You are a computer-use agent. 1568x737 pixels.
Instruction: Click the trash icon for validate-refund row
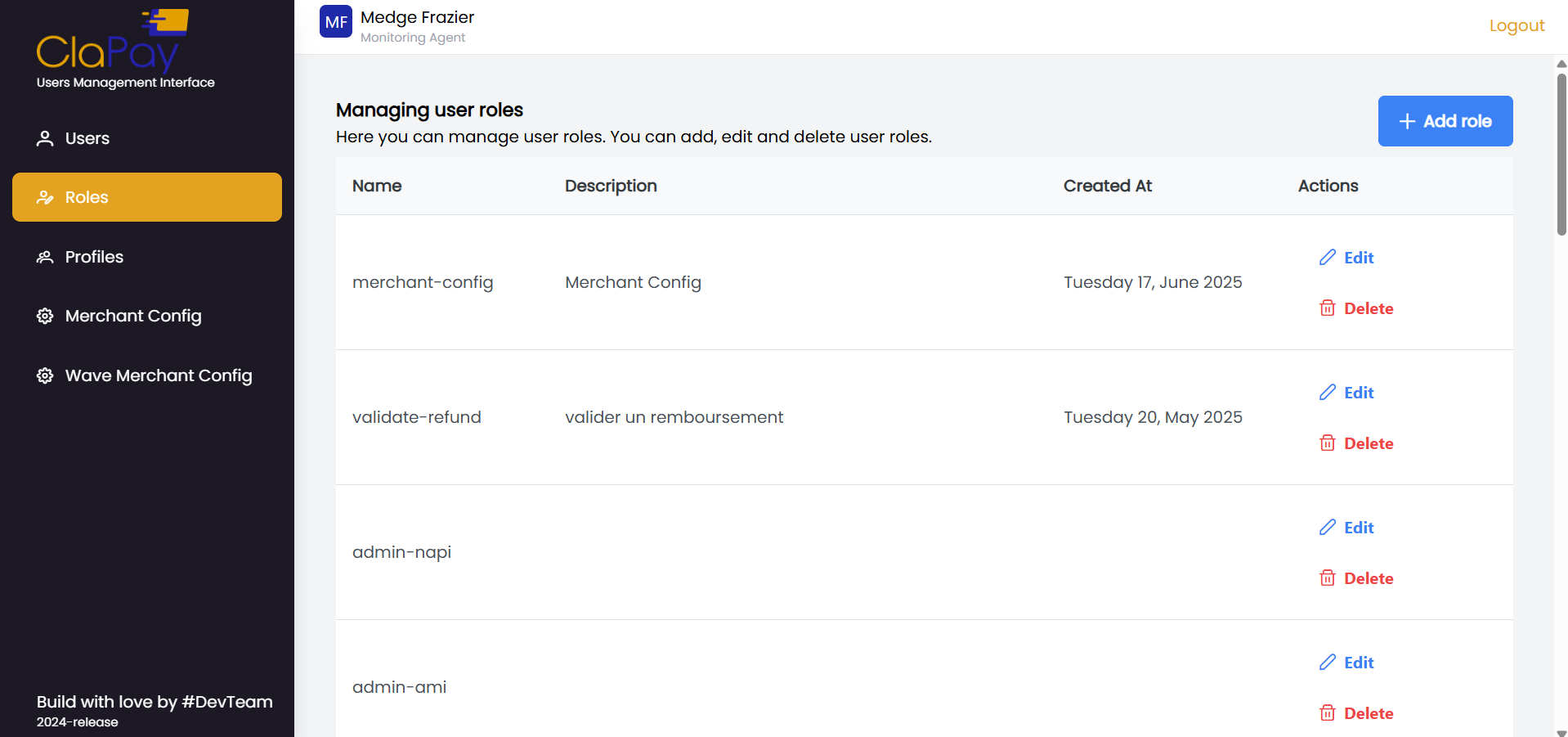(x=1327, y=443)
